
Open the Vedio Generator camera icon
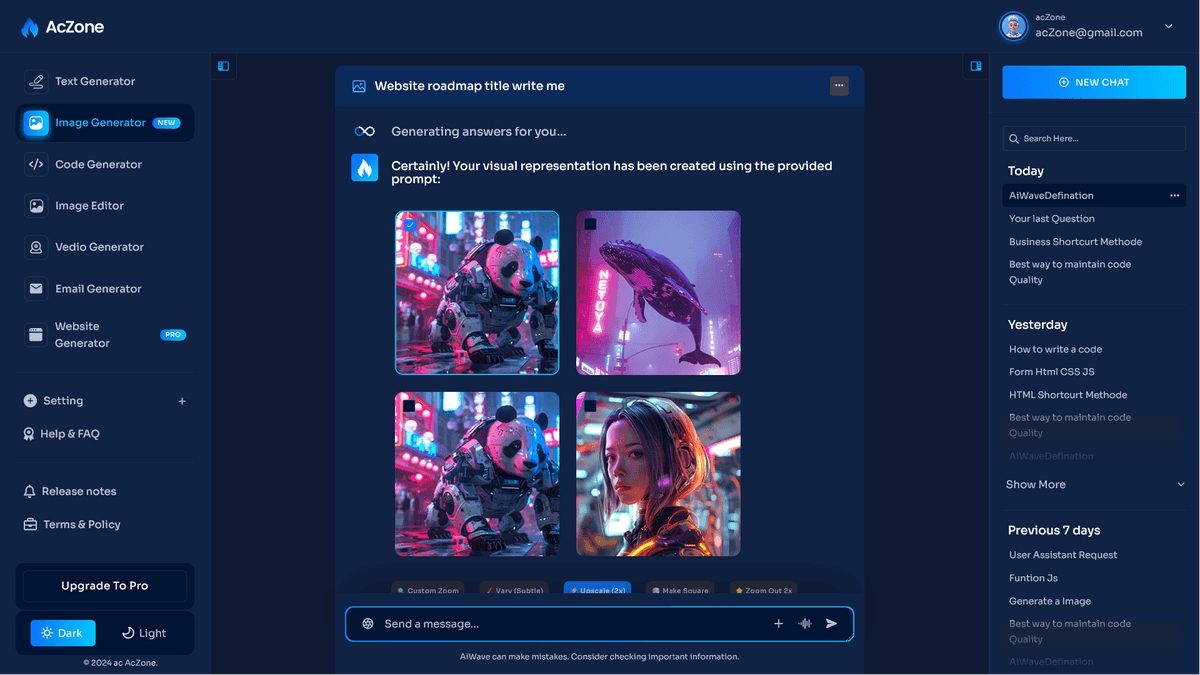coord(36,247)
